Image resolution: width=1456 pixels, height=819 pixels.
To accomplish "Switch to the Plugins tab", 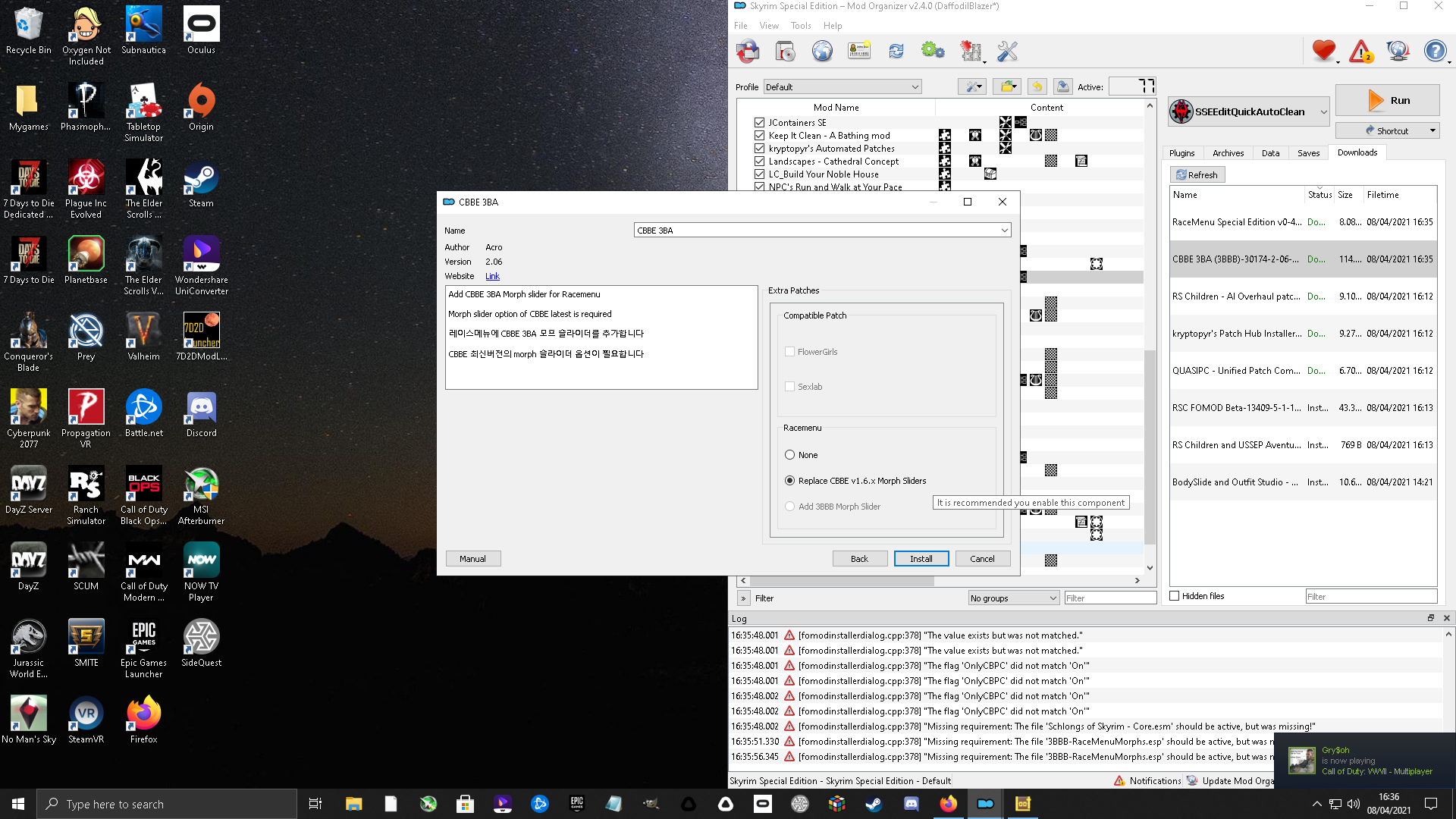I will [1181, 153].
